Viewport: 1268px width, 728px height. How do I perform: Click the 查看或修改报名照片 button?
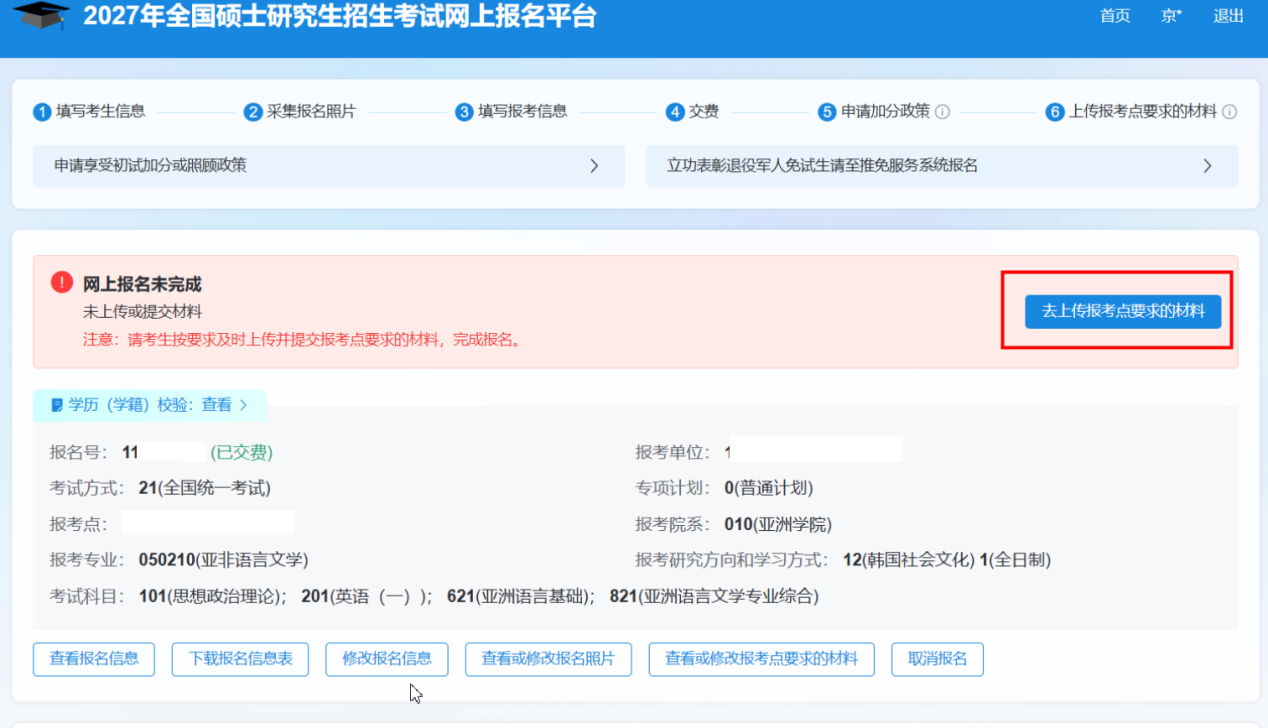click(548, 659)
